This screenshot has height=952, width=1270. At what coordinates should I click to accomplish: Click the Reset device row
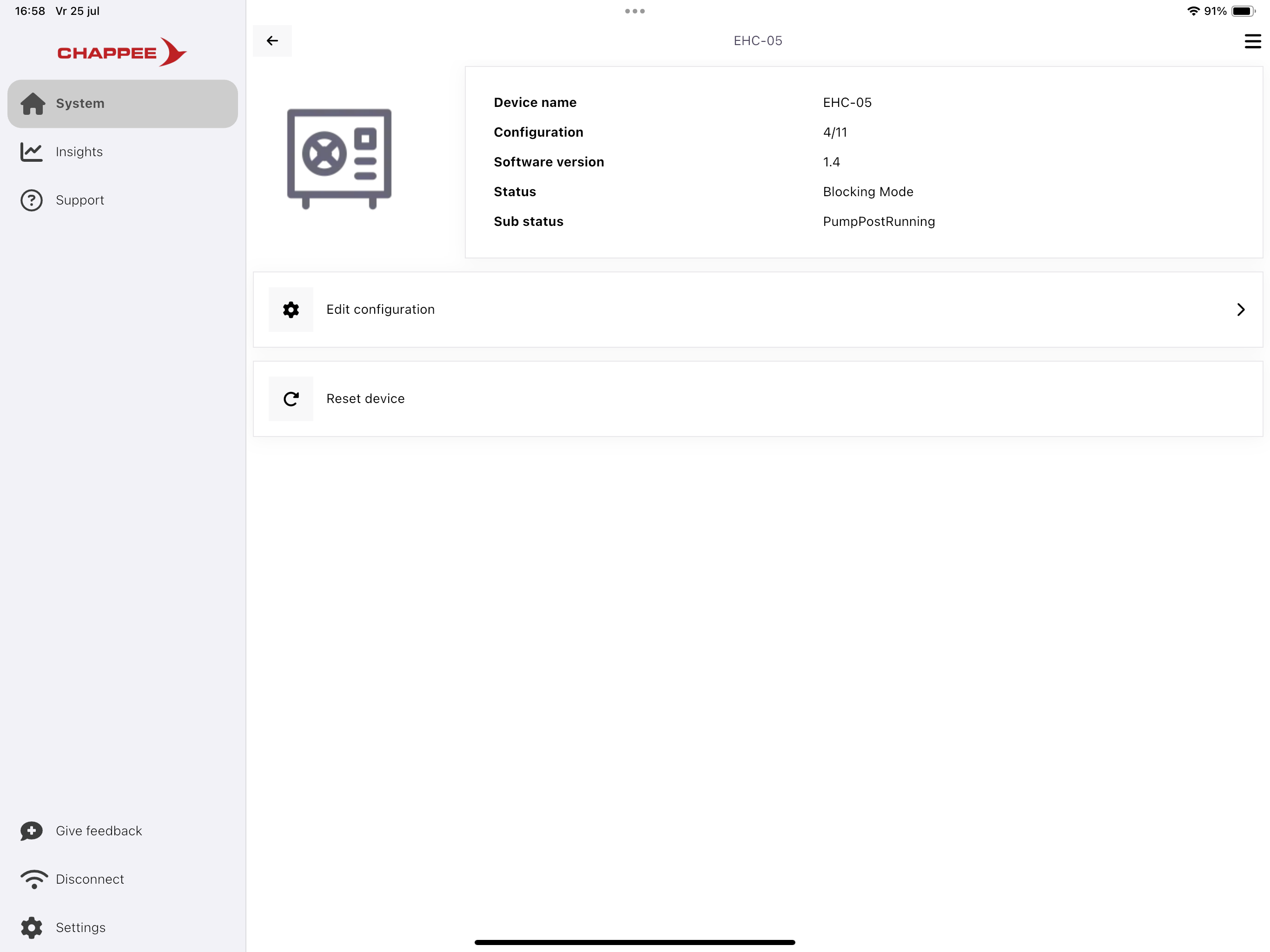[758, 399]
